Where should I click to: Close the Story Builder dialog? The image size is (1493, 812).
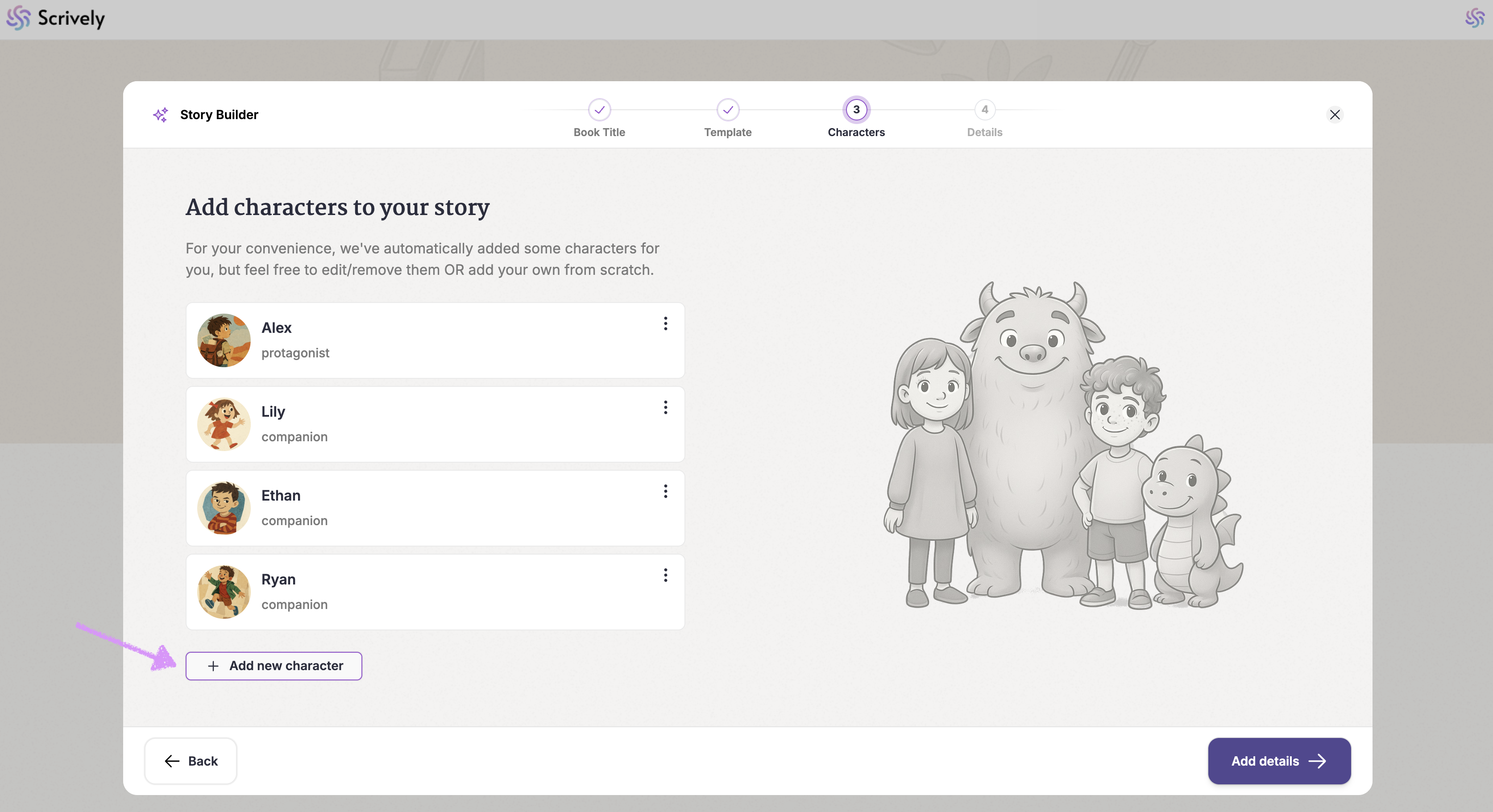coord(1334,115)
